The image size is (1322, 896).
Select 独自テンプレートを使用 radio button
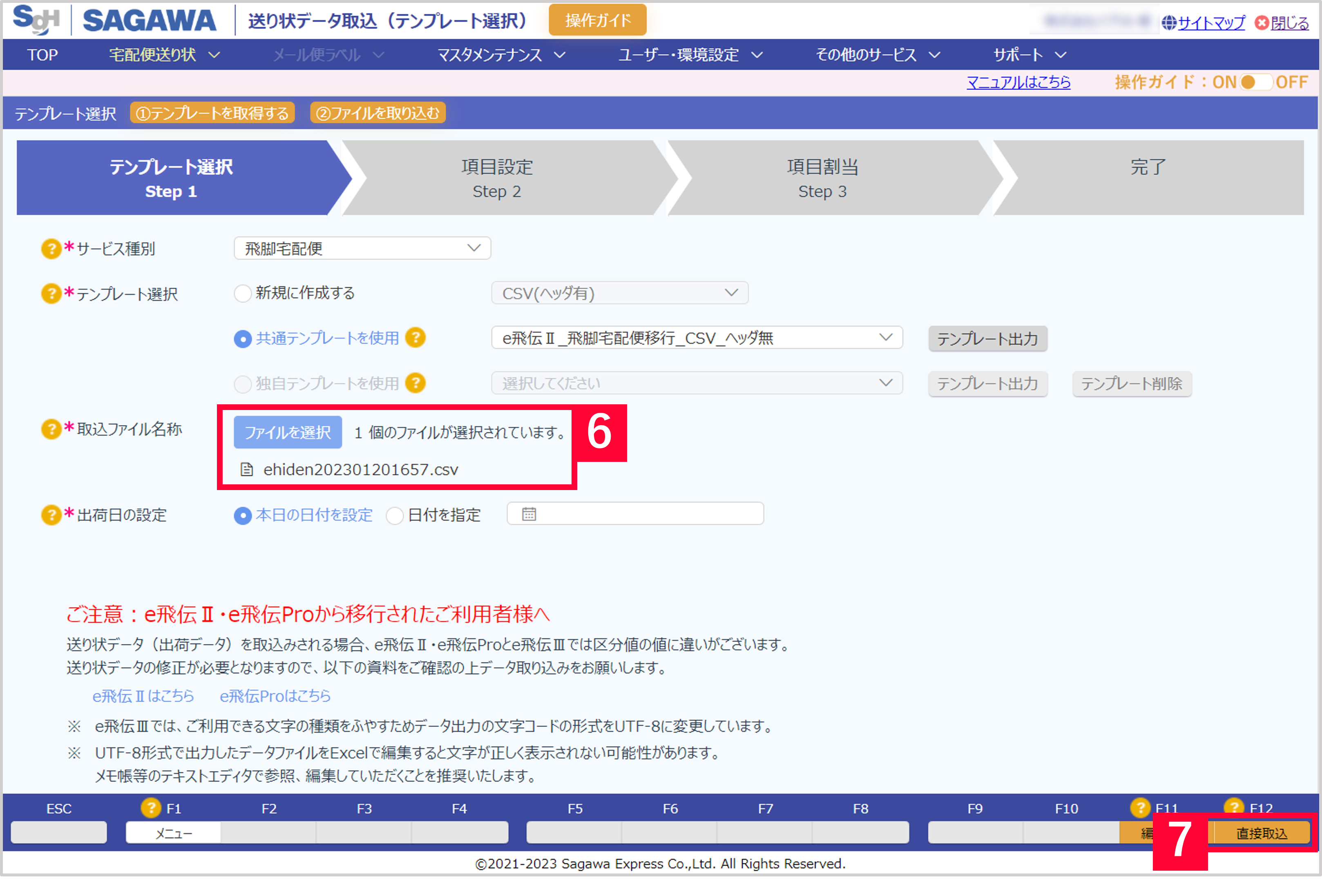click(243, 384)
